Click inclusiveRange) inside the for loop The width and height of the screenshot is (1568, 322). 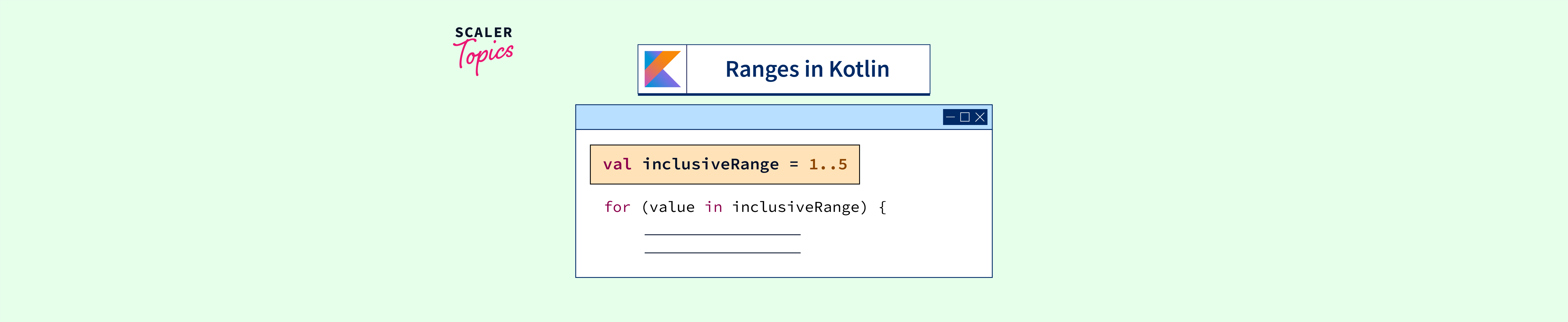click(x=799, y=207)
